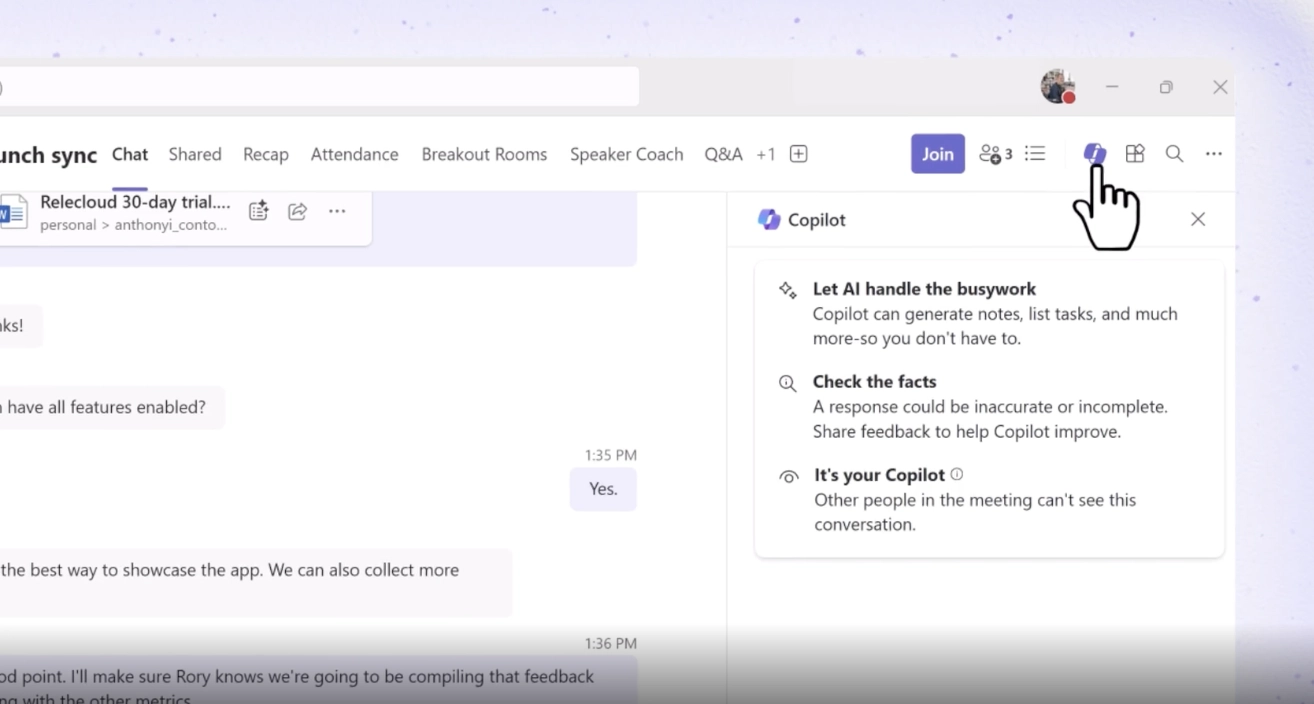Image resolution: width=1314 pixels, height=704 pixels.
Task: Minimize the Teams window
Action: pos(1112,87)
